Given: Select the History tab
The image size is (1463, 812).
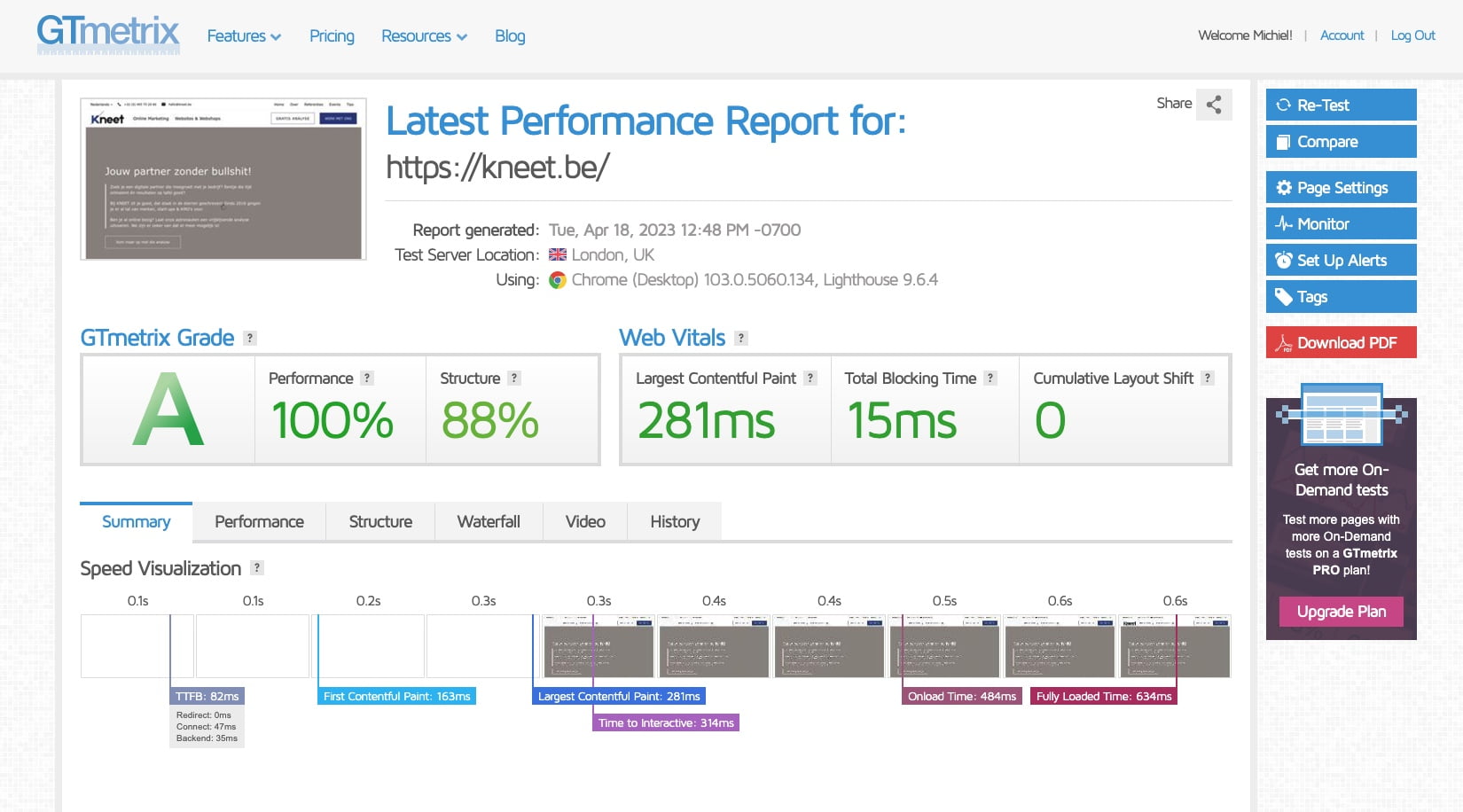Looking at the screenshot, I should pos(675,522).
